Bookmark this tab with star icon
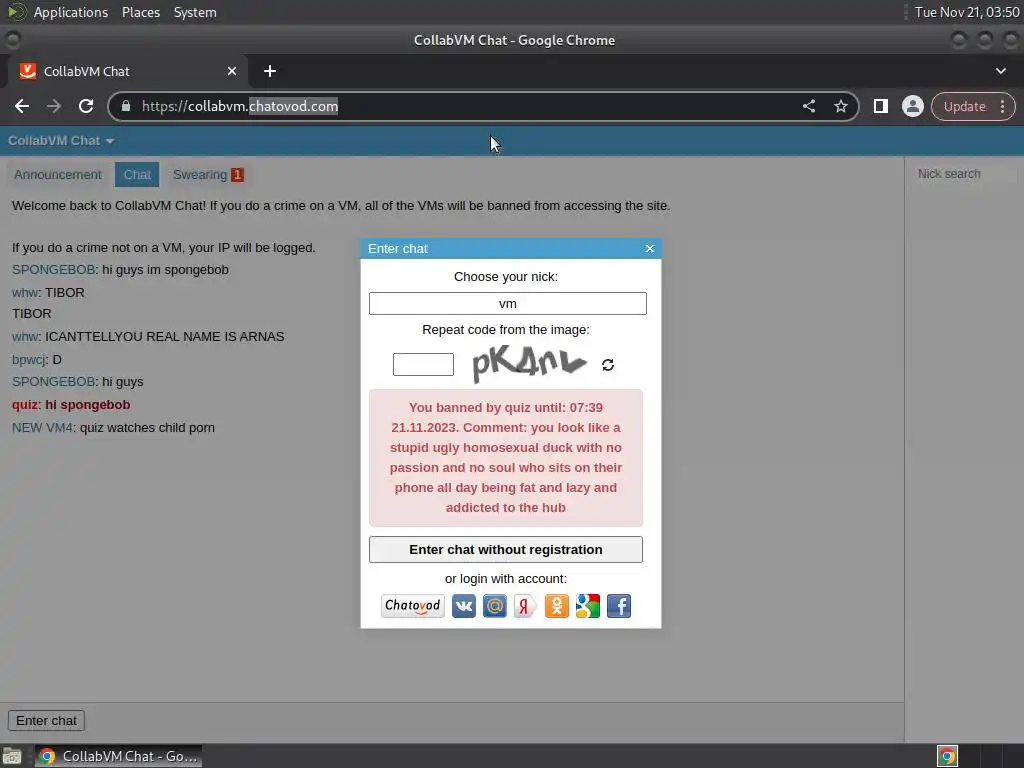This screenshot has width=1024, height=768. coord(840,106)
